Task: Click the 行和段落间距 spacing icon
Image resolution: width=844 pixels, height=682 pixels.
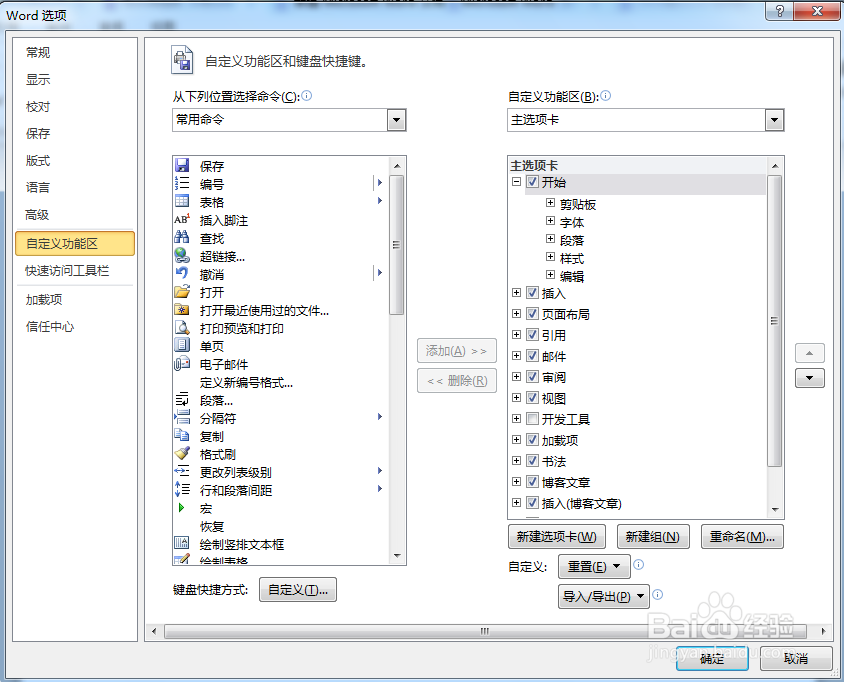Action: pyautogui.click(x=182, y=489)
